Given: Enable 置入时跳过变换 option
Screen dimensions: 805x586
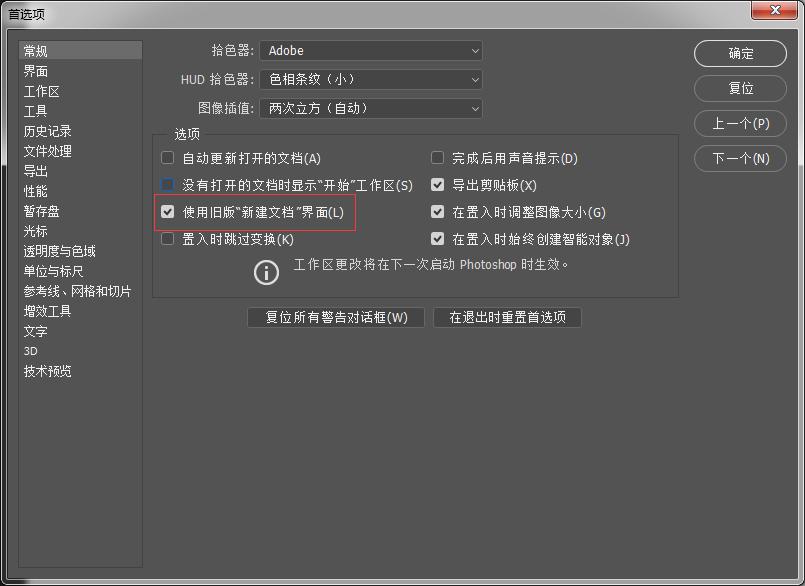Looking at the screenshot, I should coord(167,238).
